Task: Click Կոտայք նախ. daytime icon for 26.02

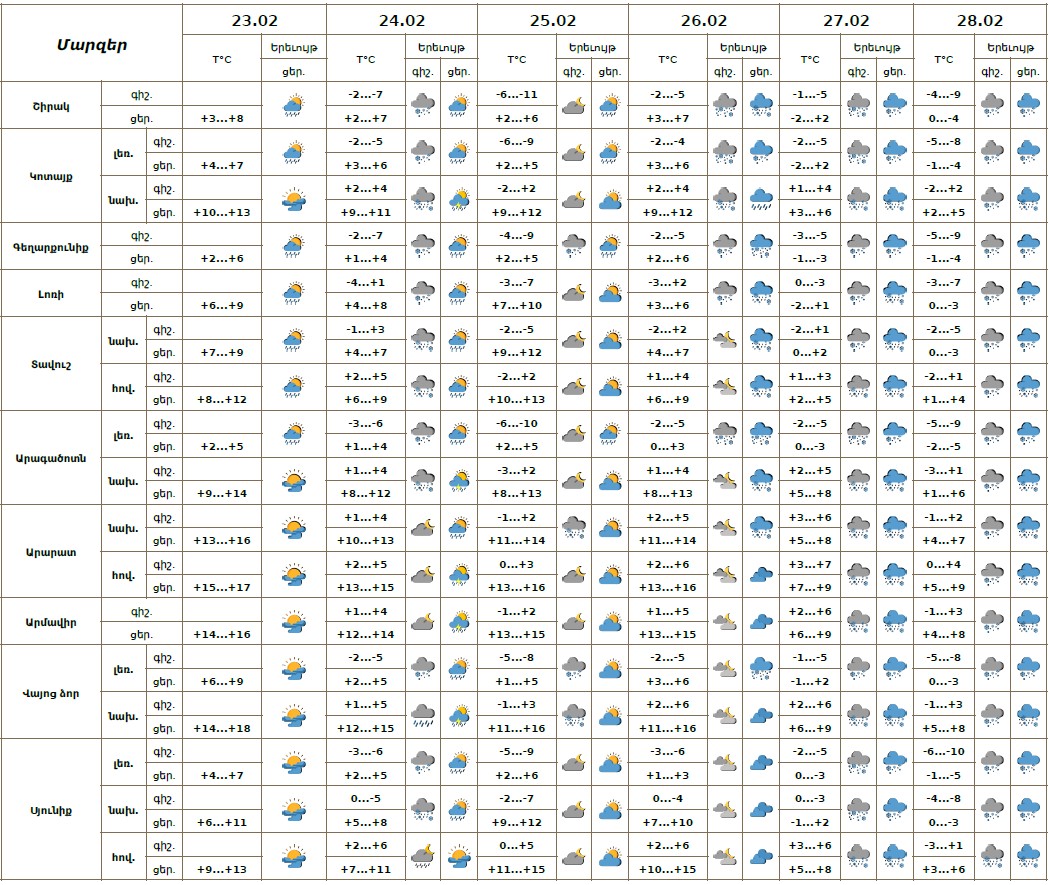Action: [x=761, y=199]
